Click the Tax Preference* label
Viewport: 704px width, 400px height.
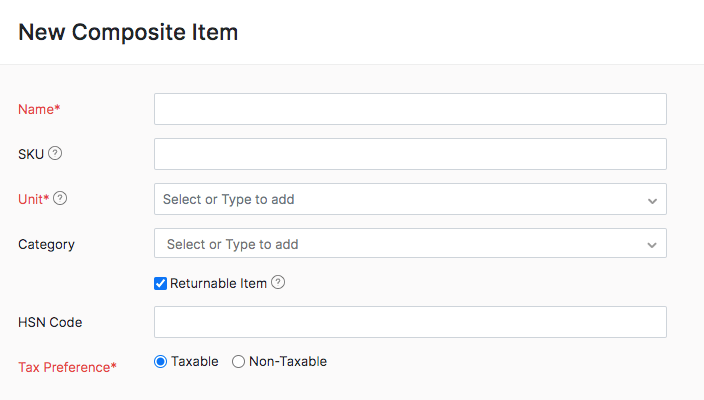point(67,367)
